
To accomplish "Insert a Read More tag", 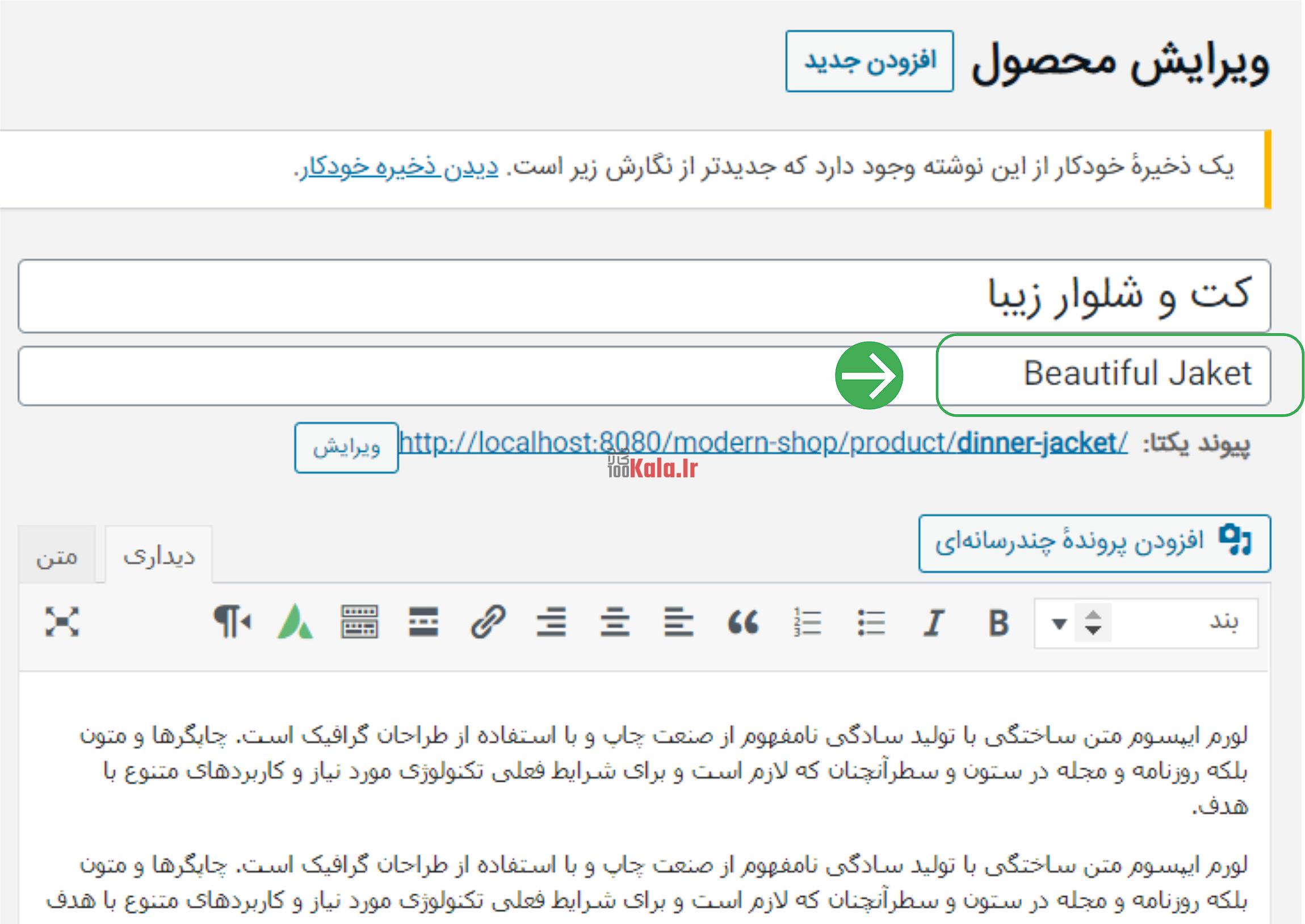I will pos(424,623).
